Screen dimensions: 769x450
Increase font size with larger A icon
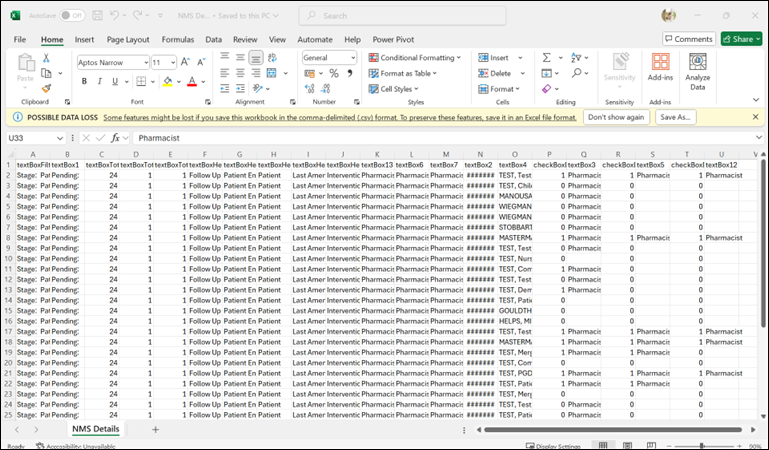pos(185,62)
